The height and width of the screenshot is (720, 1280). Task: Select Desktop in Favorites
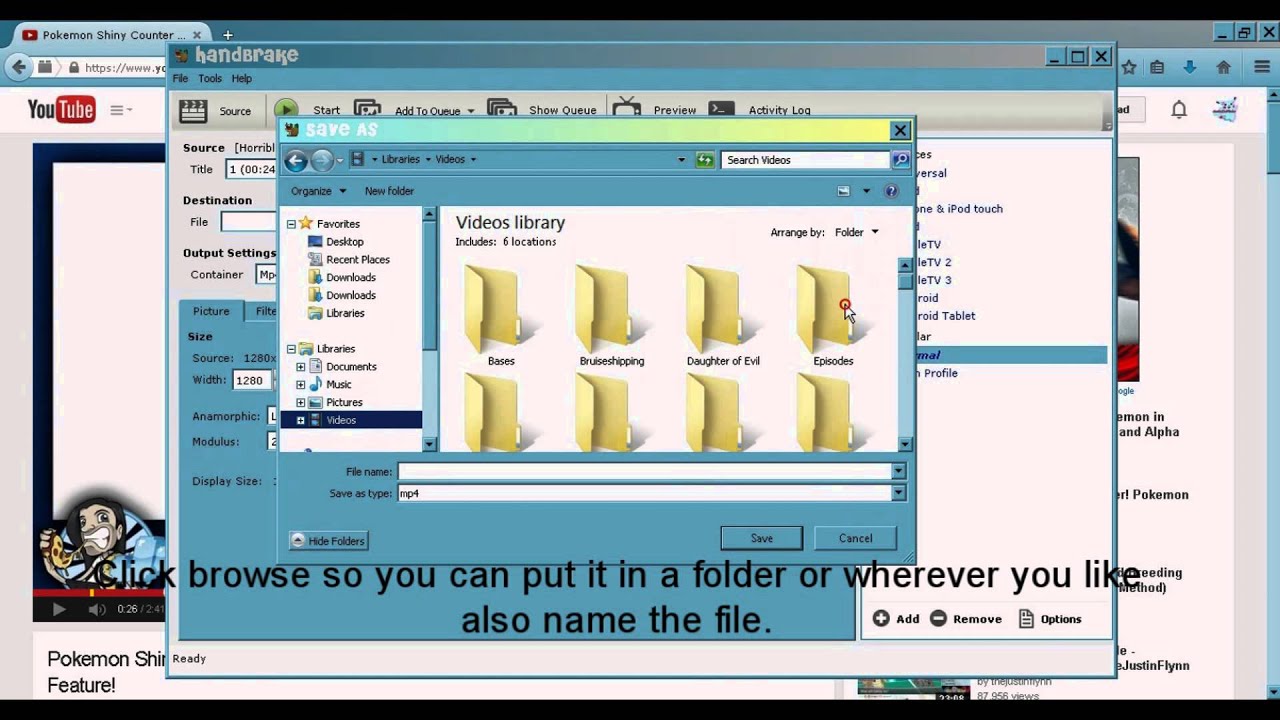click(x=344, y=242)
